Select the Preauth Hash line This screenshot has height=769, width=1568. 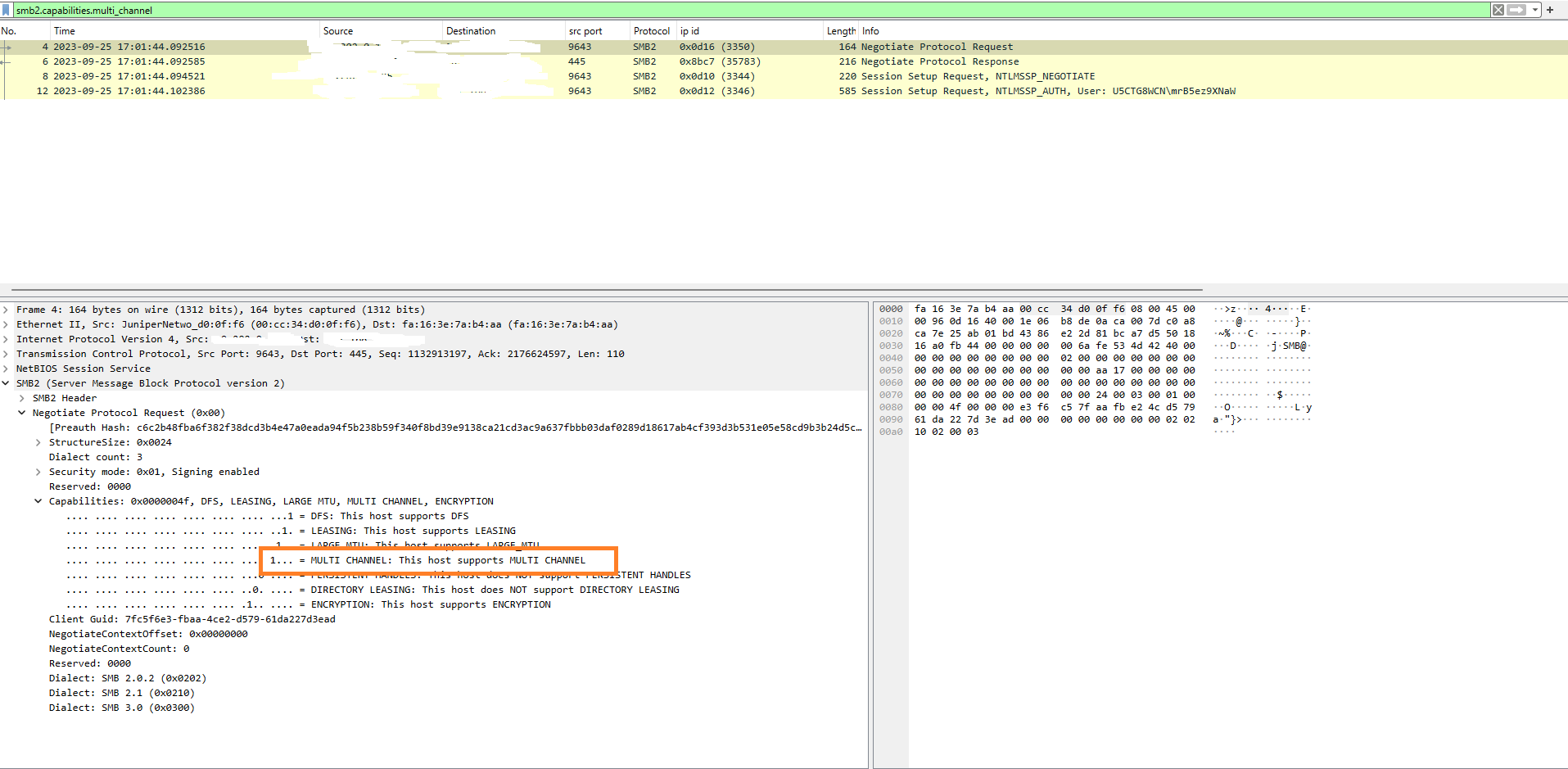pyautogui.click(x=455, y=427)
